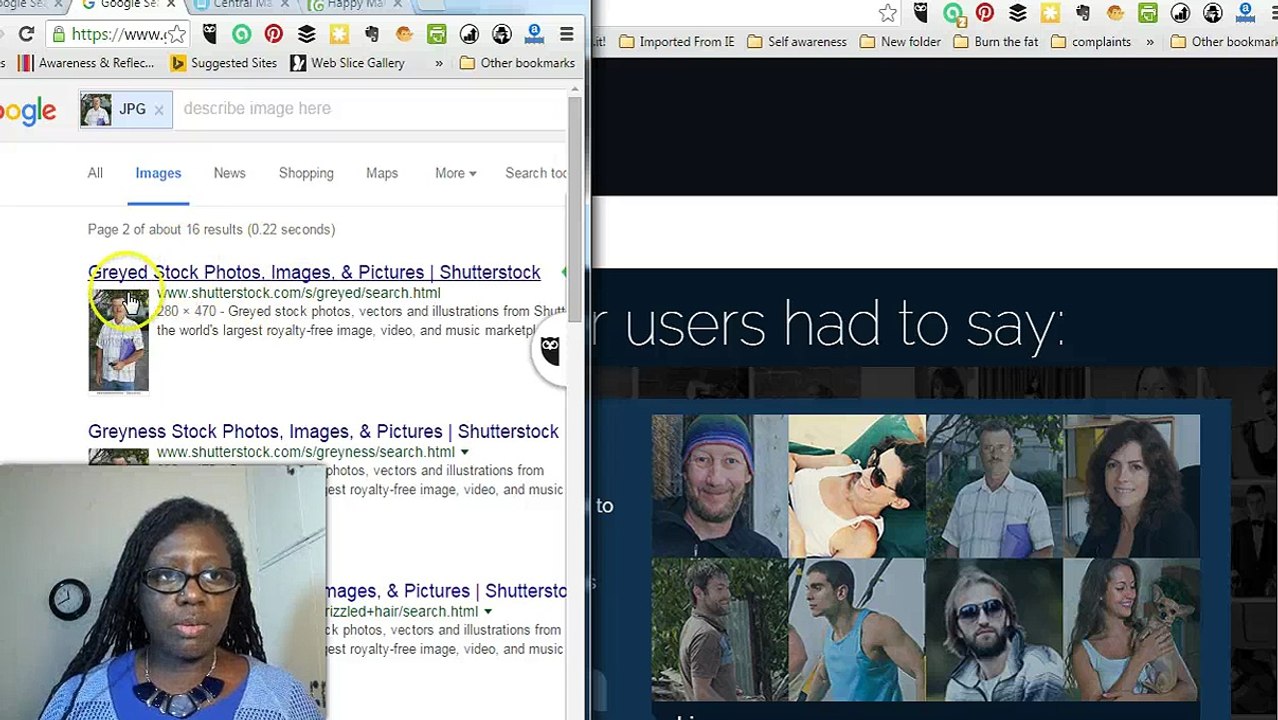Screen dimensions: 1278x720
Task: Click the describe image here search field
Action: point(370,109)
